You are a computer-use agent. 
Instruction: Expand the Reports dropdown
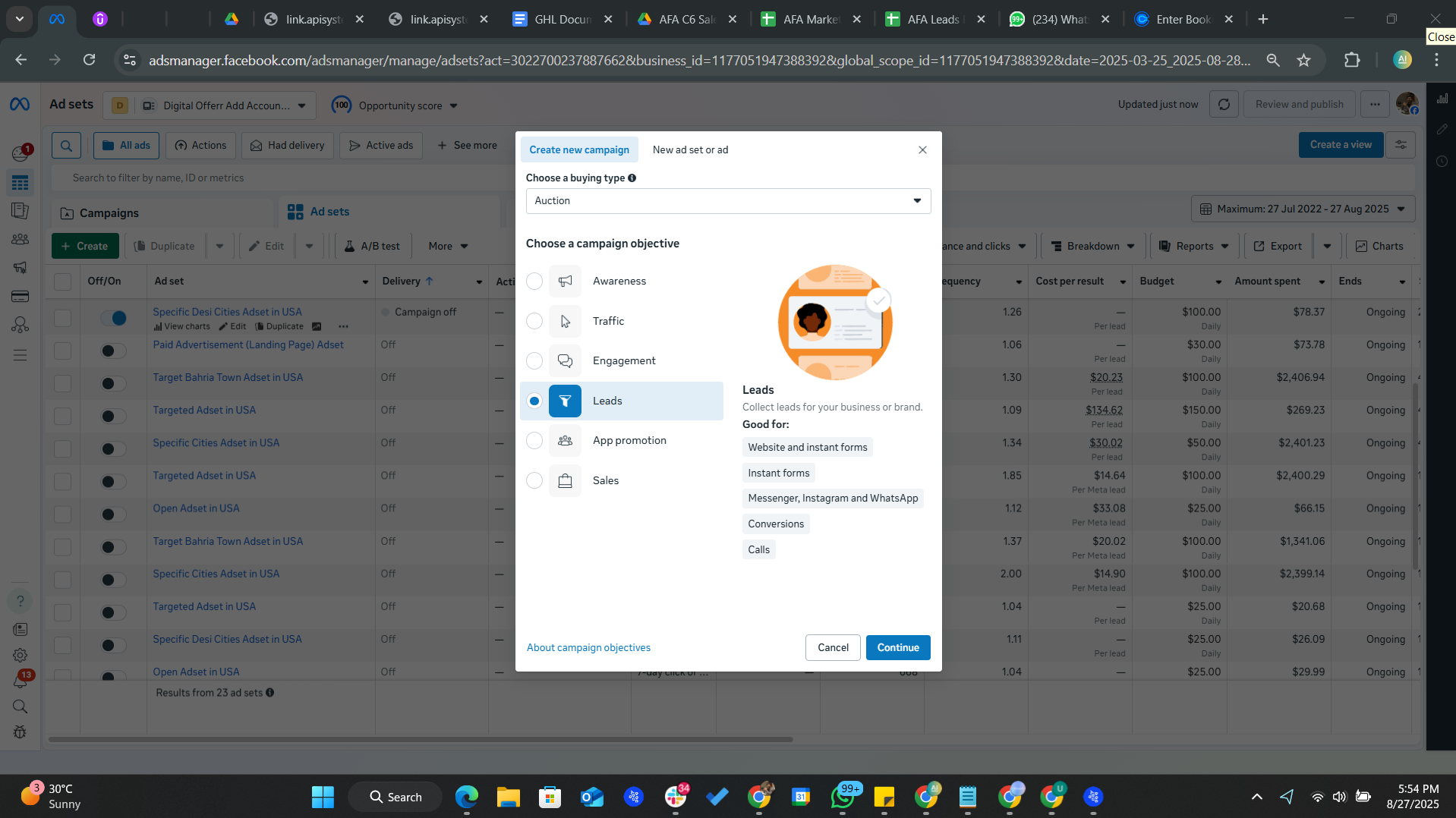(x=1195, y=246)
